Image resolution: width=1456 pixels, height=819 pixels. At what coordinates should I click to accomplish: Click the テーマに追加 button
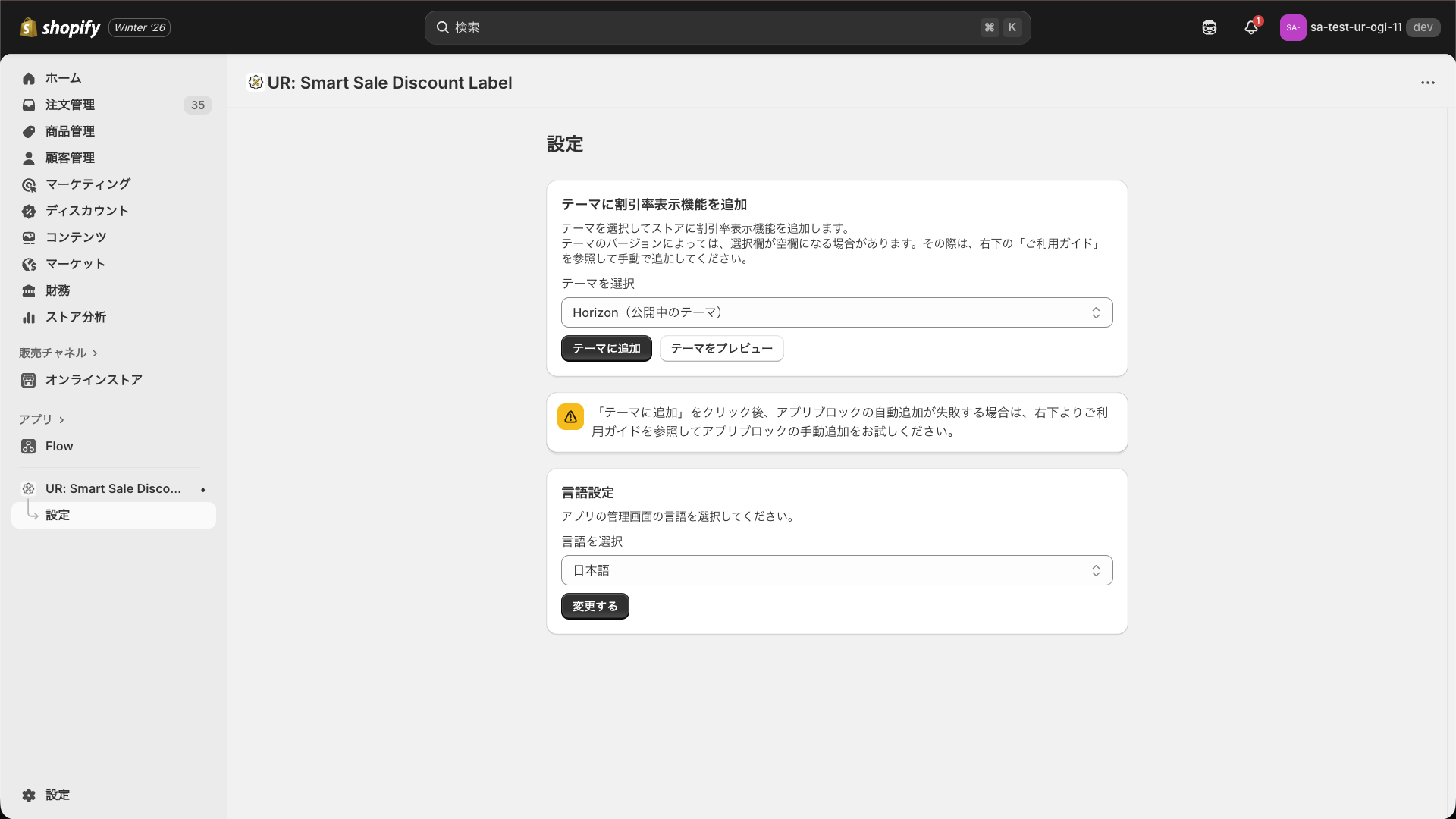point(605,348)
